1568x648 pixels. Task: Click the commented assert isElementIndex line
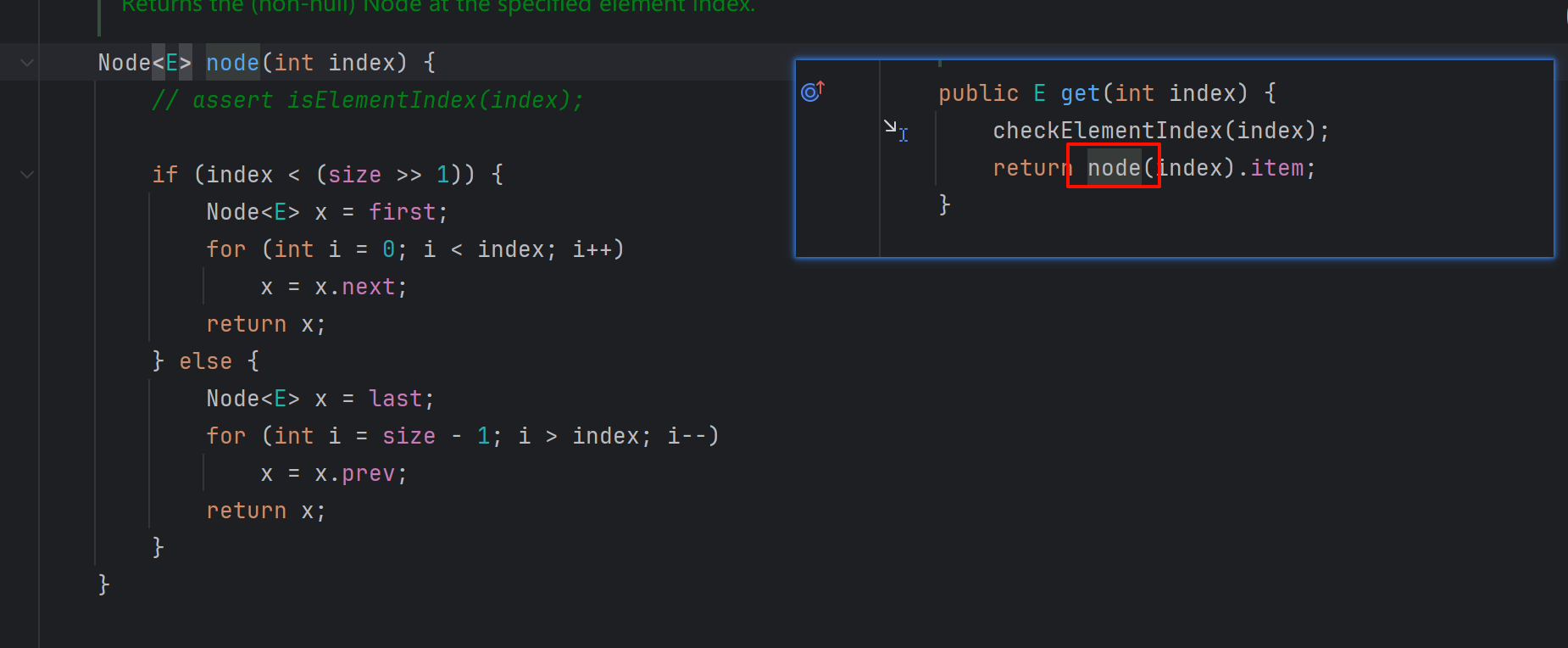pos(368,100)
